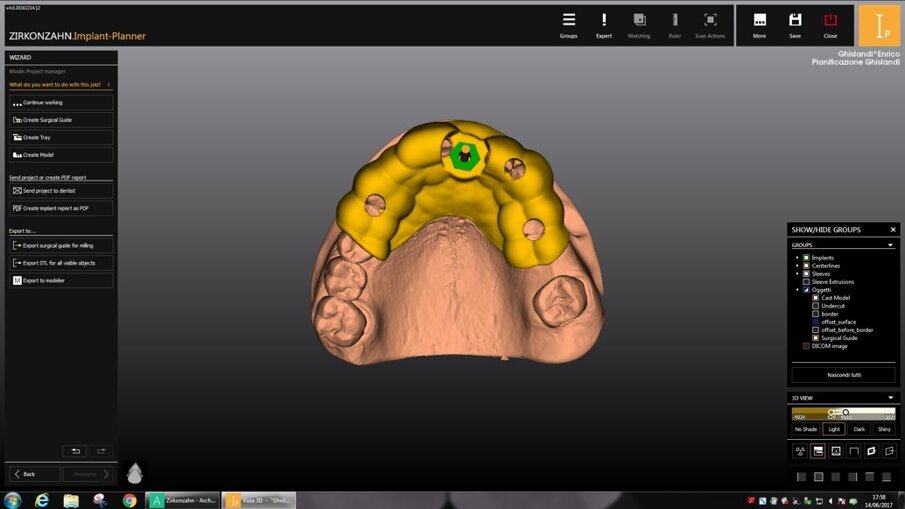Click the wireframe cube sixth view icon
Image resolution: width=905 pixels, height=509 pixels.
coord(889,451)
